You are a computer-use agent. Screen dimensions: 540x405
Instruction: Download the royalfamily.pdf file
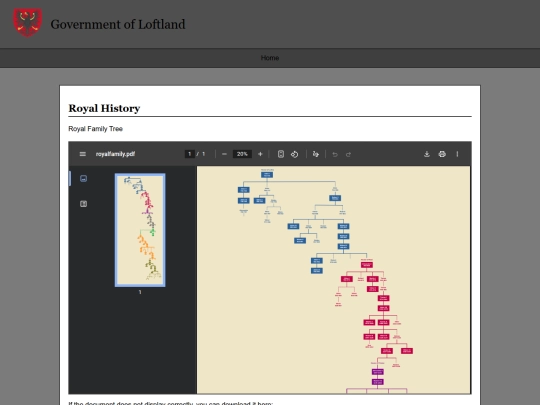(427, 154)
